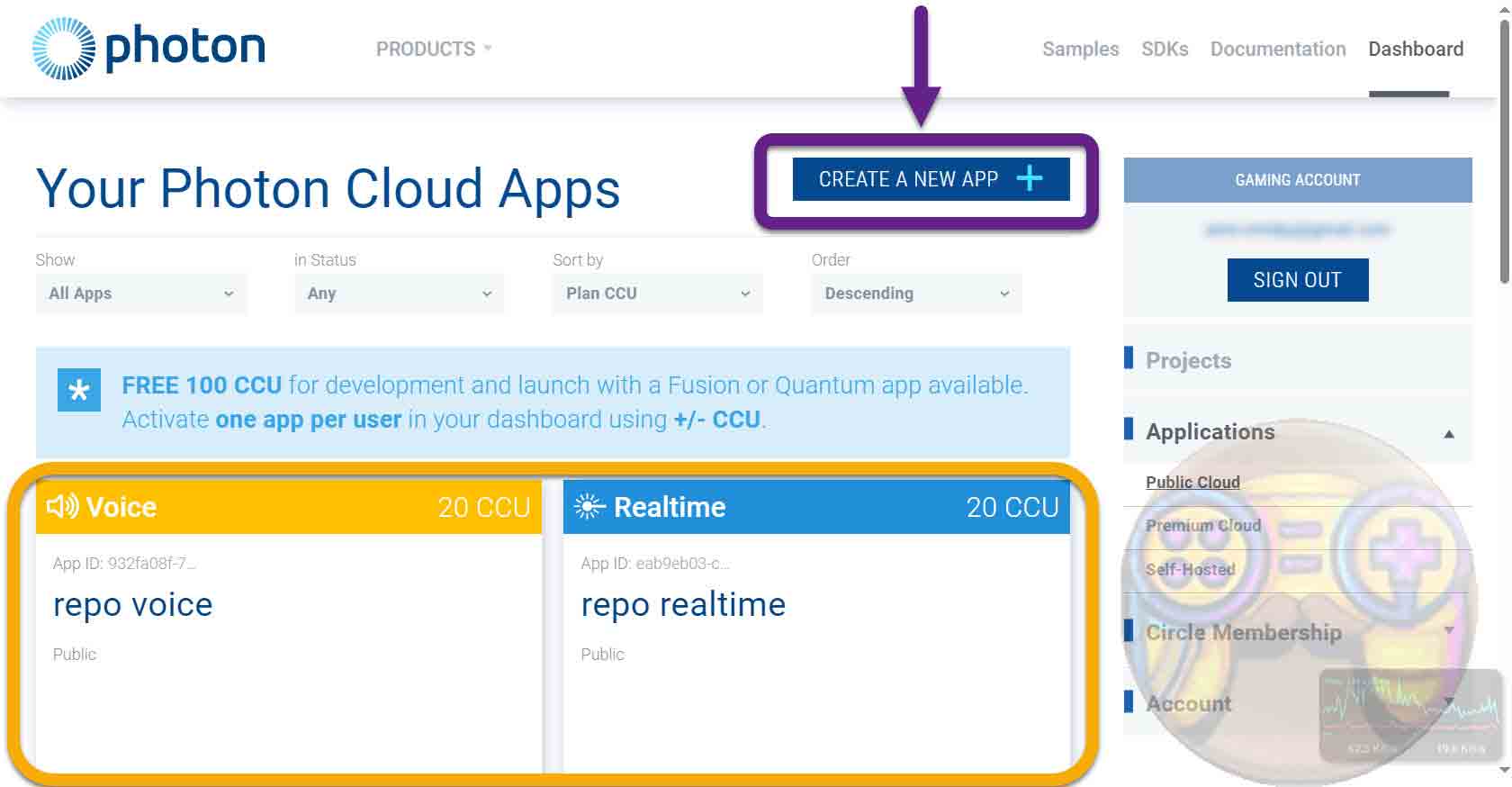Open the Public Cloud link

click(x=1192, y=482)
